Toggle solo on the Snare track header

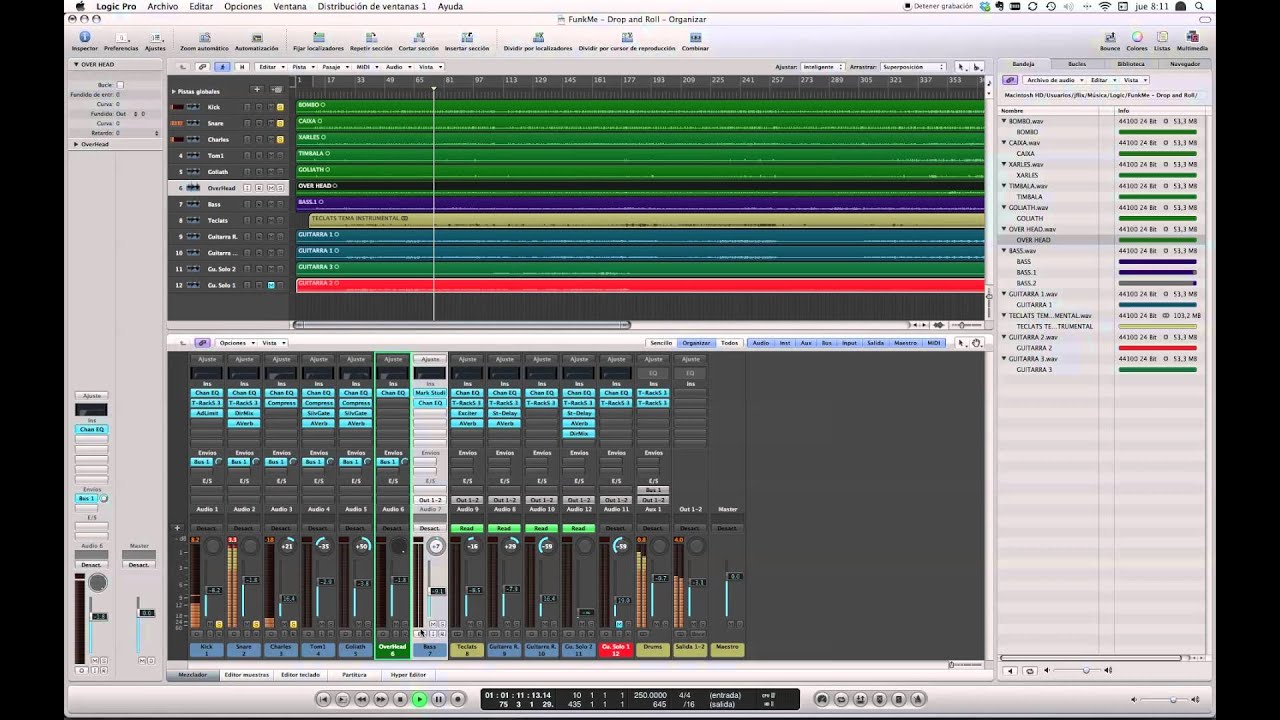point(280,123)
